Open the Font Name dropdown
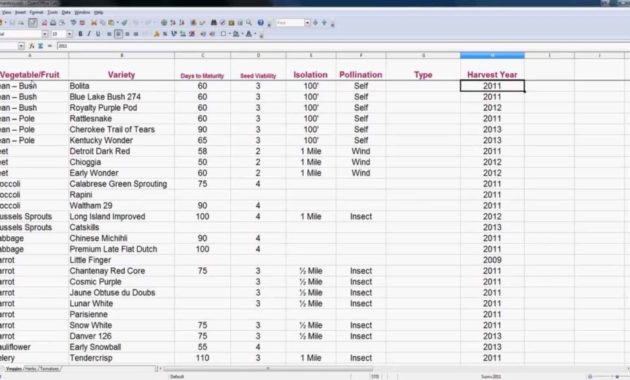 [45, 34]
